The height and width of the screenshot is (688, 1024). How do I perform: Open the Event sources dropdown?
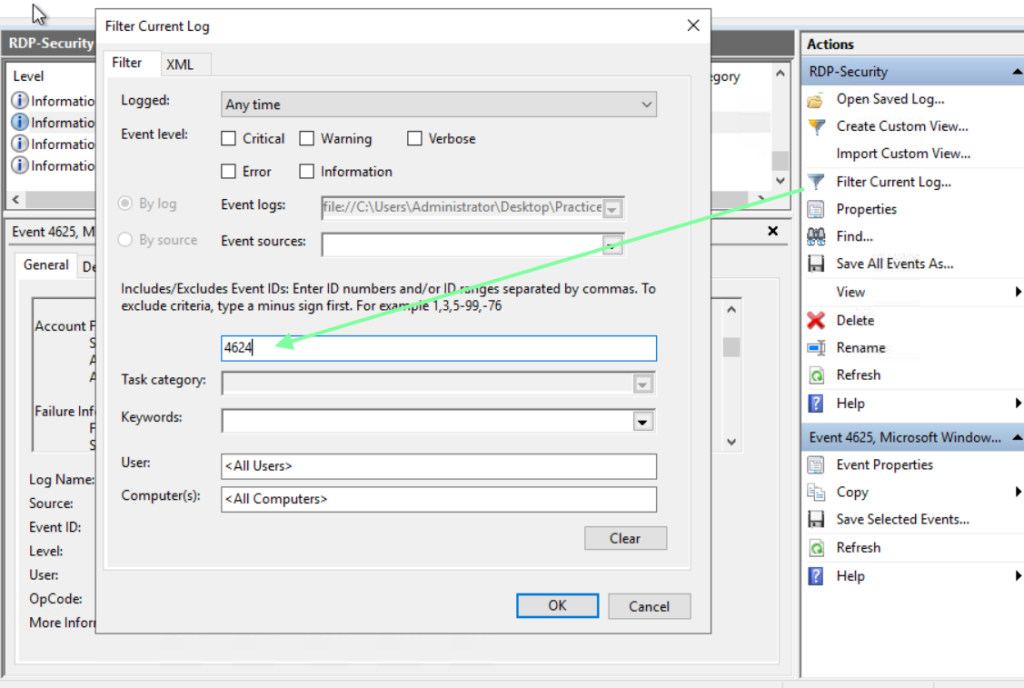612,244
